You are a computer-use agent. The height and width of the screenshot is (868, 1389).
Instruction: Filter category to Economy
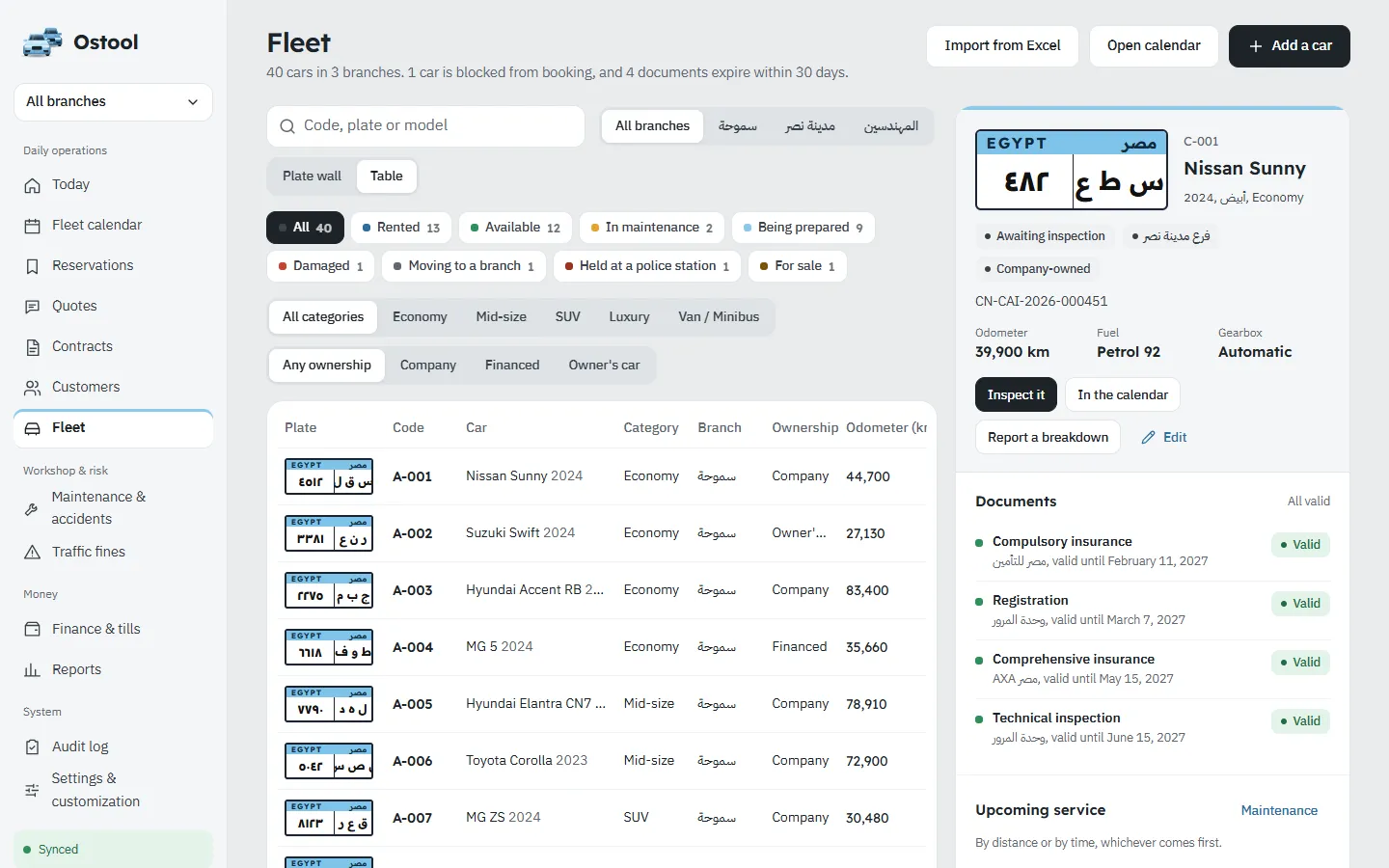(x=420, y=317)
